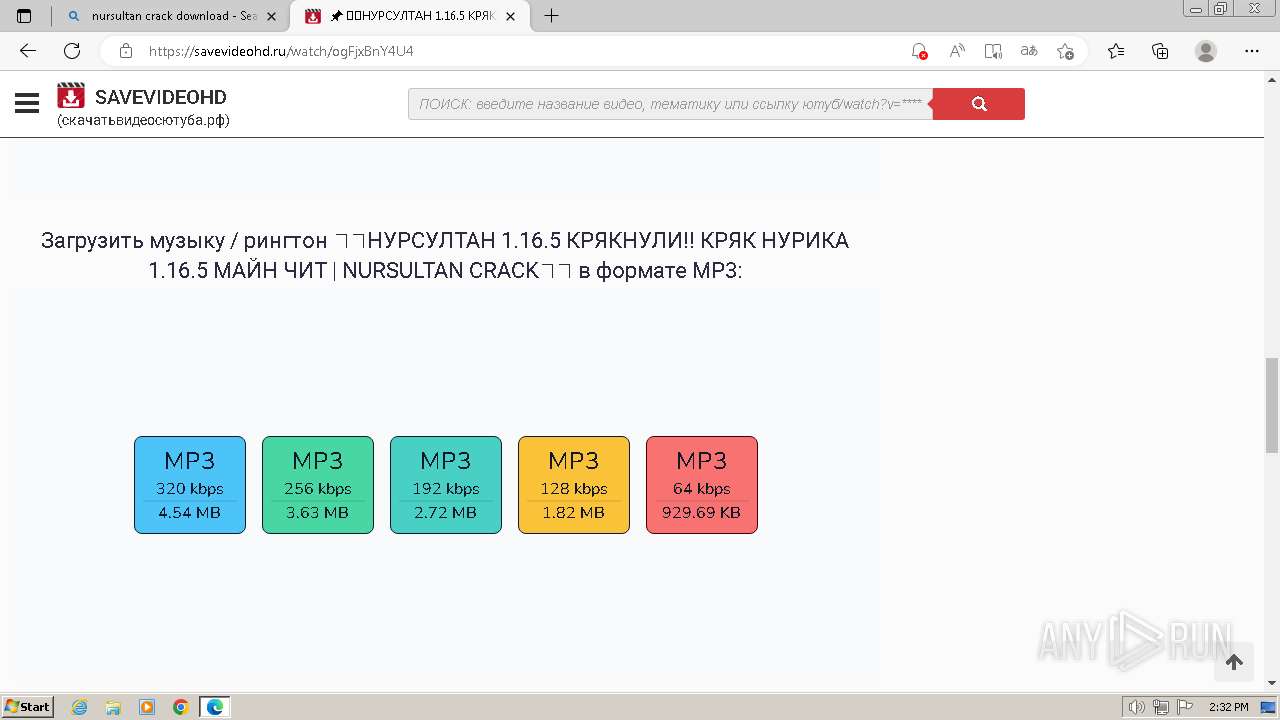
Task: Download the MP3 256 kbps 3.63 MB file
Action: pos(318,485)
